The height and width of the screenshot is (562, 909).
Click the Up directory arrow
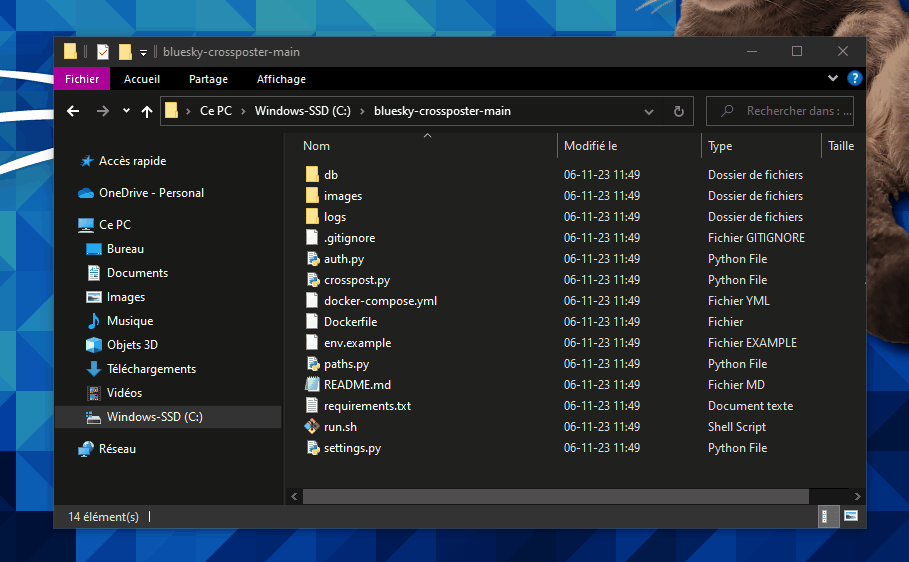click(x=147, y=111)
